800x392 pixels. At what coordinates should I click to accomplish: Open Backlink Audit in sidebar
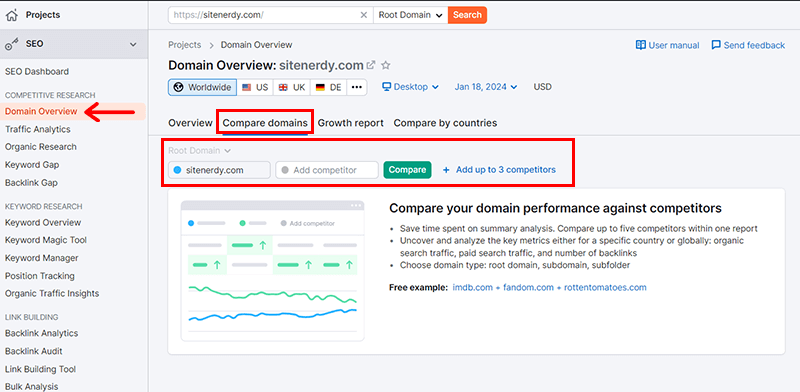tap(34, 351)
